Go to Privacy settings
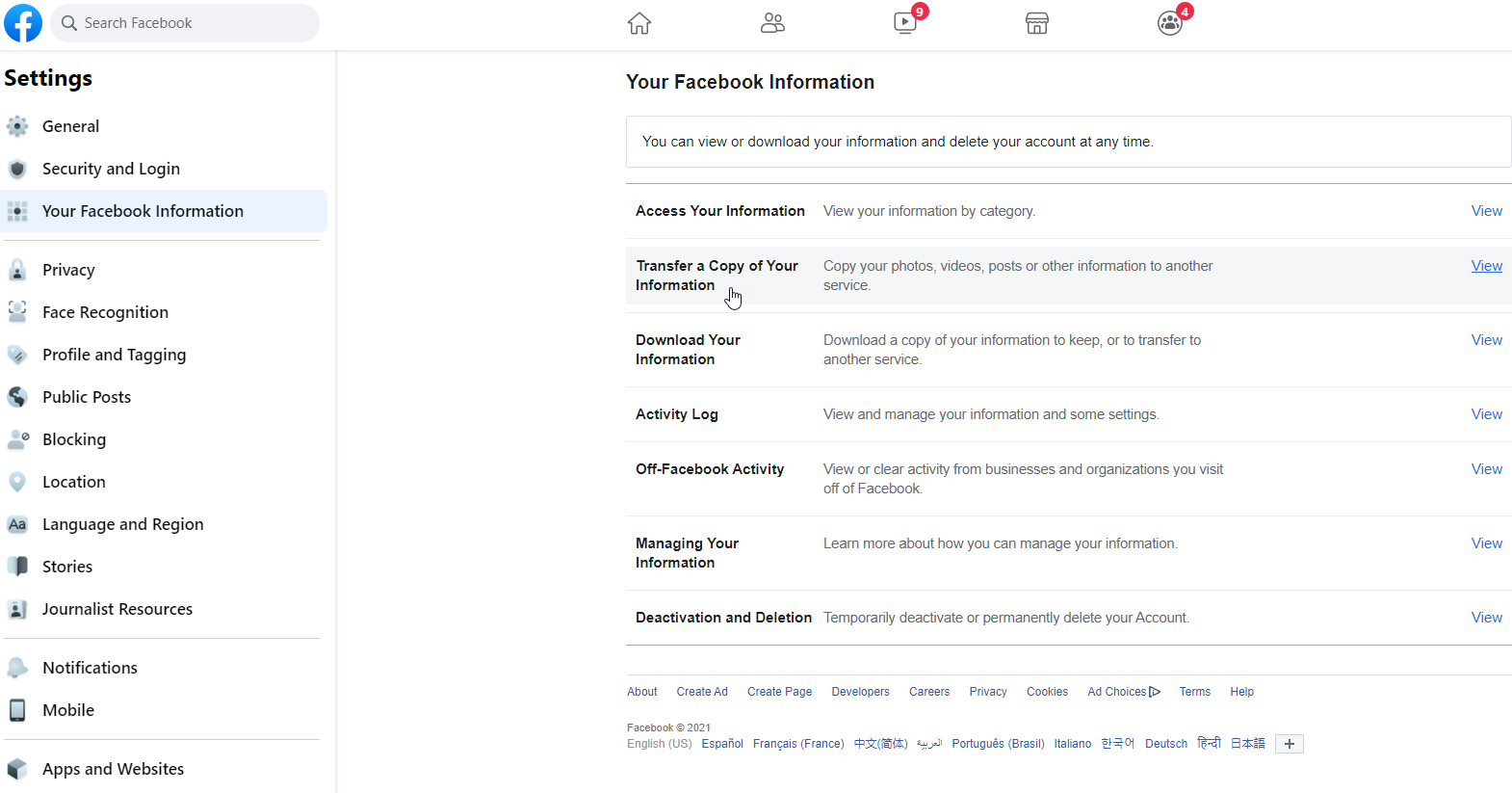The image size is (1512, 793). click(x=164, y=270)
